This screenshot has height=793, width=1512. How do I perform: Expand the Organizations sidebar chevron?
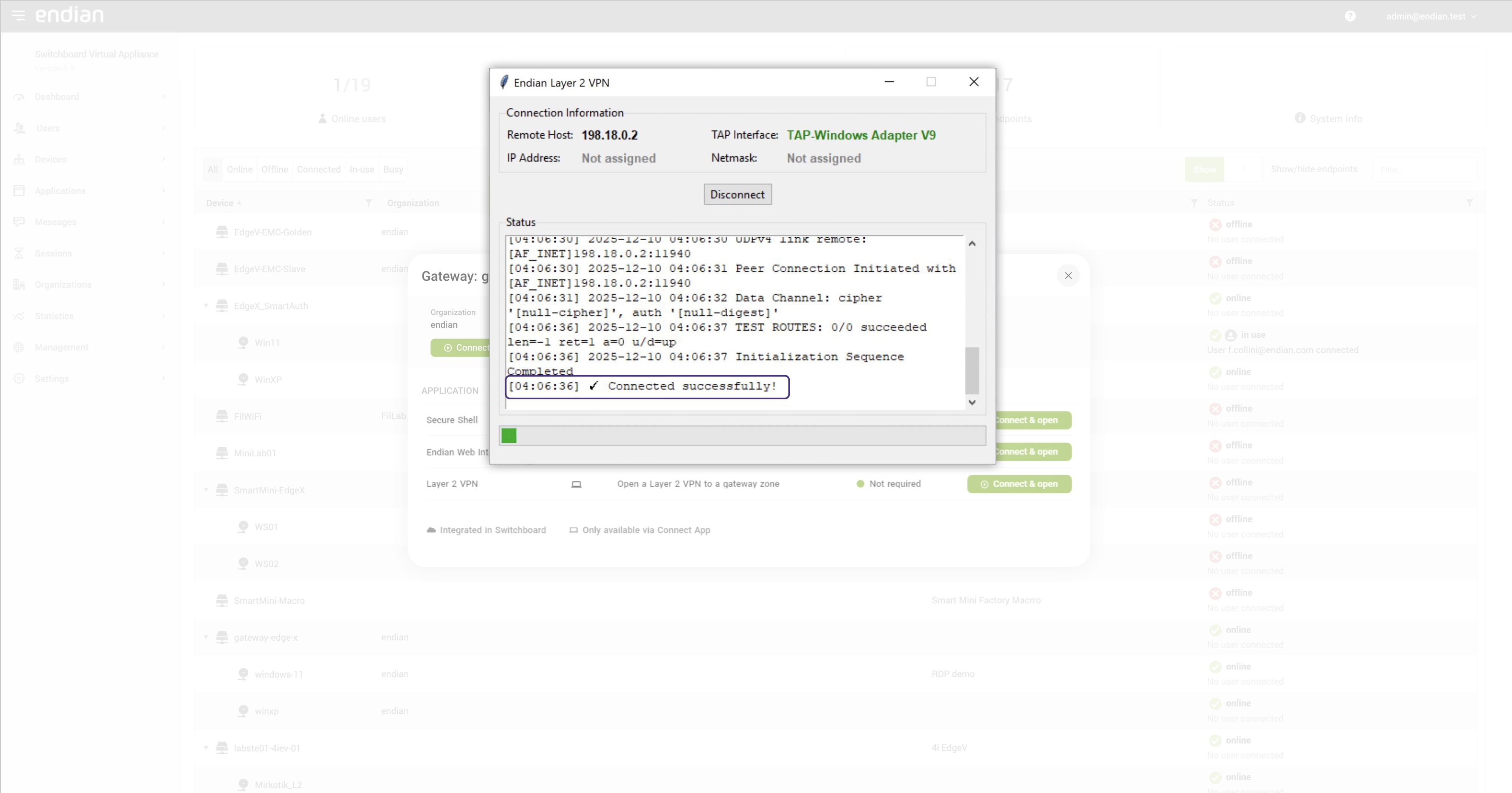(x=163, y=284)
